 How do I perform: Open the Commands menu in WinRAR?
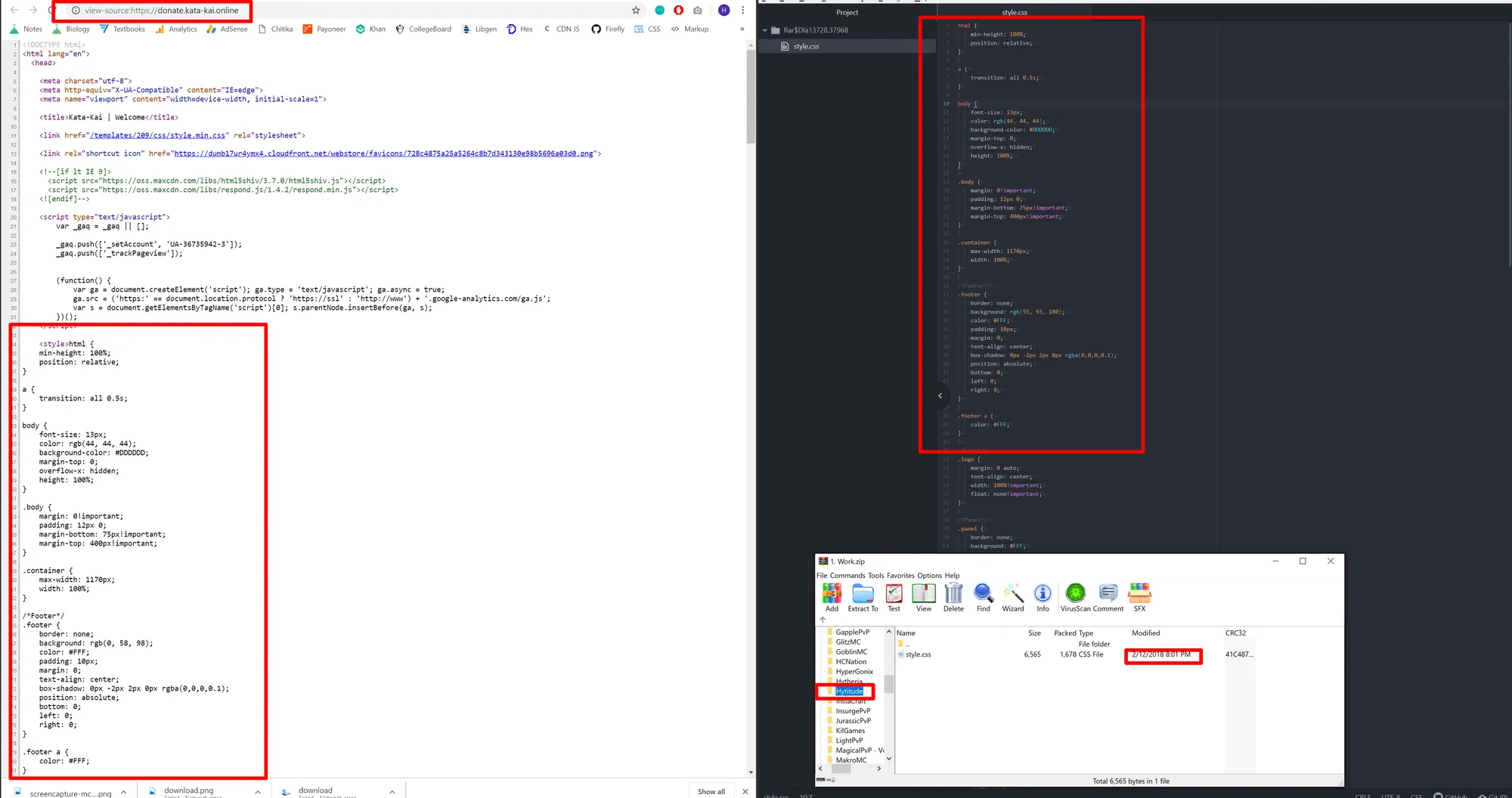click(x=847, y=576)
